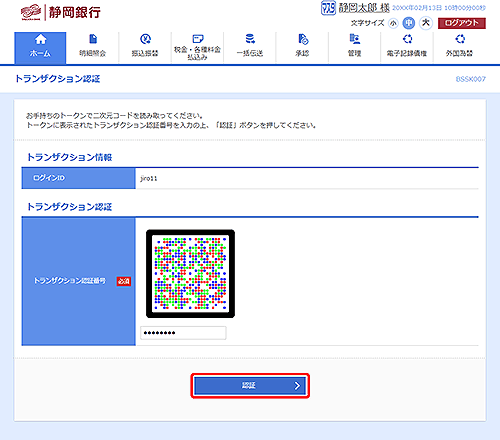Open 税金・各種料金払込み menu

pos(197,48)
